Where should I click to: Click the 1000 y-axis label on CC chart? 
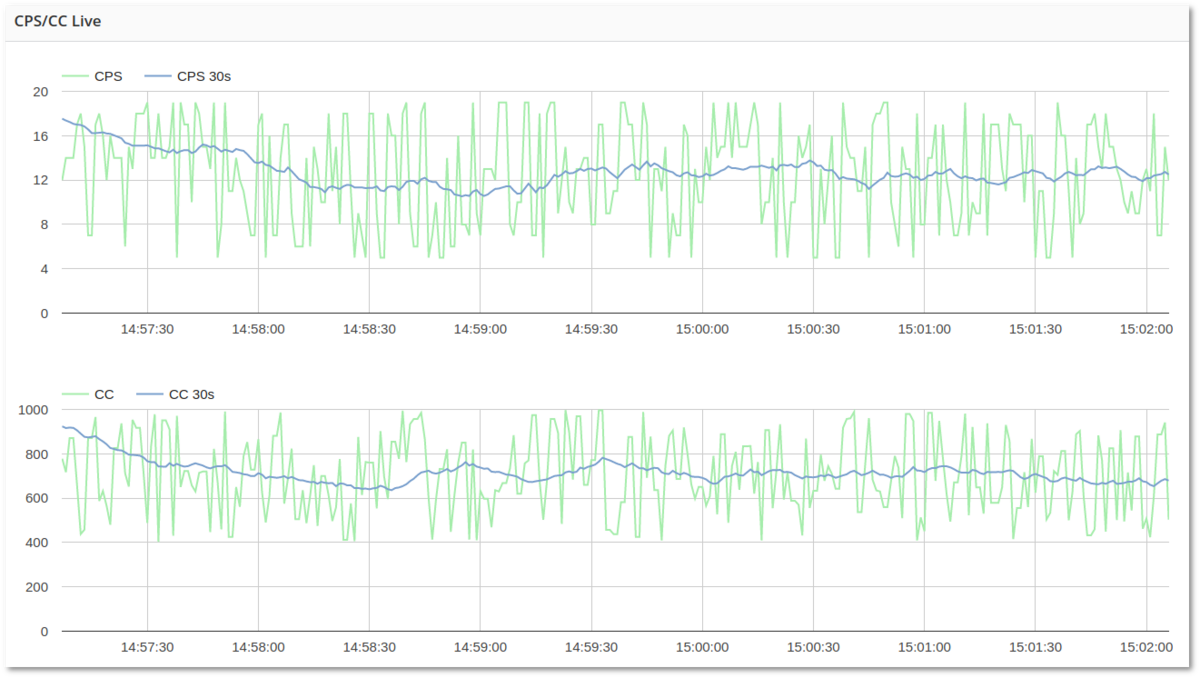(33, 410)
